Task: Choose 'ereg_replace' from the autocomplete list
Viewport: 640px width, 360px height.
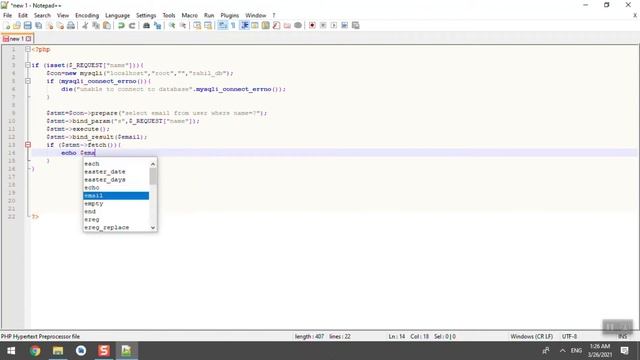Action: (116, 227)
